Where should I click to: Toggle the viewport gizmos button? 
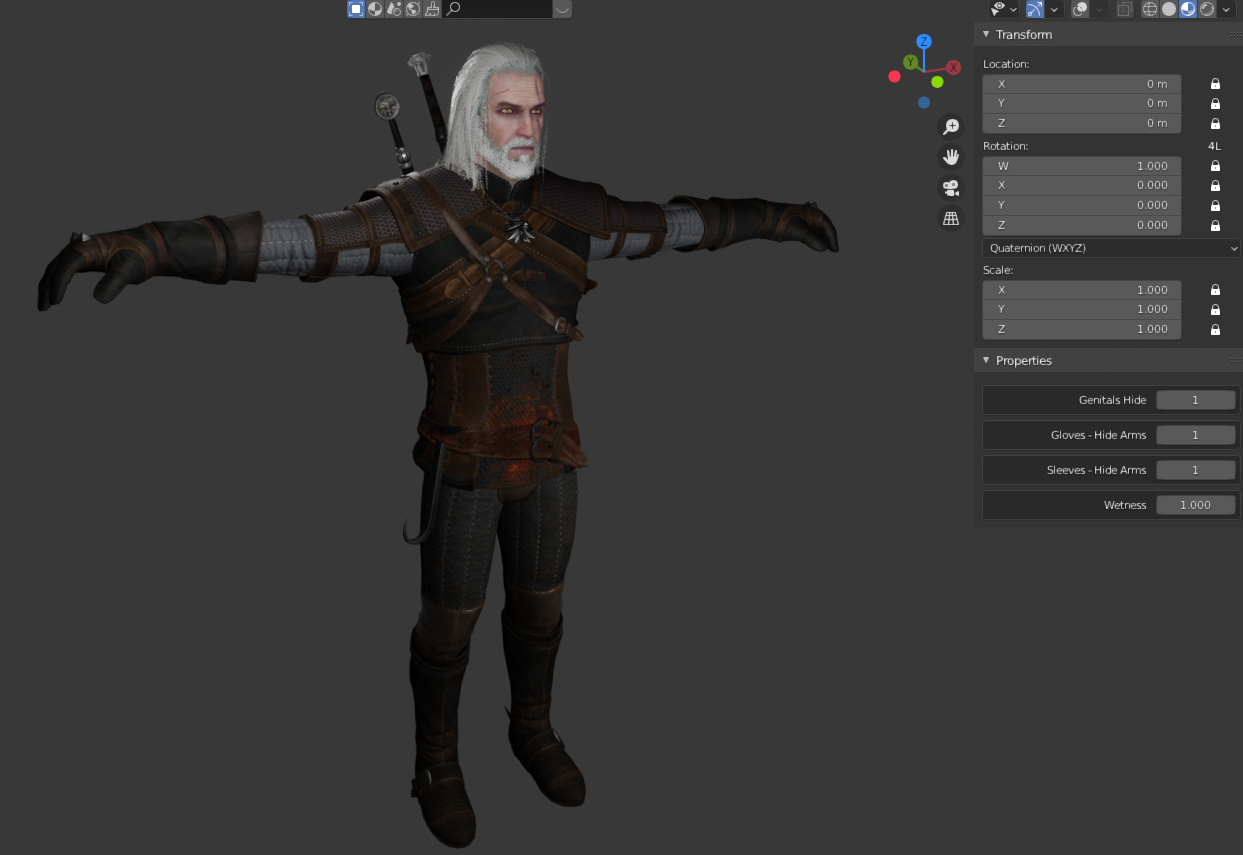click(1035, 9)
